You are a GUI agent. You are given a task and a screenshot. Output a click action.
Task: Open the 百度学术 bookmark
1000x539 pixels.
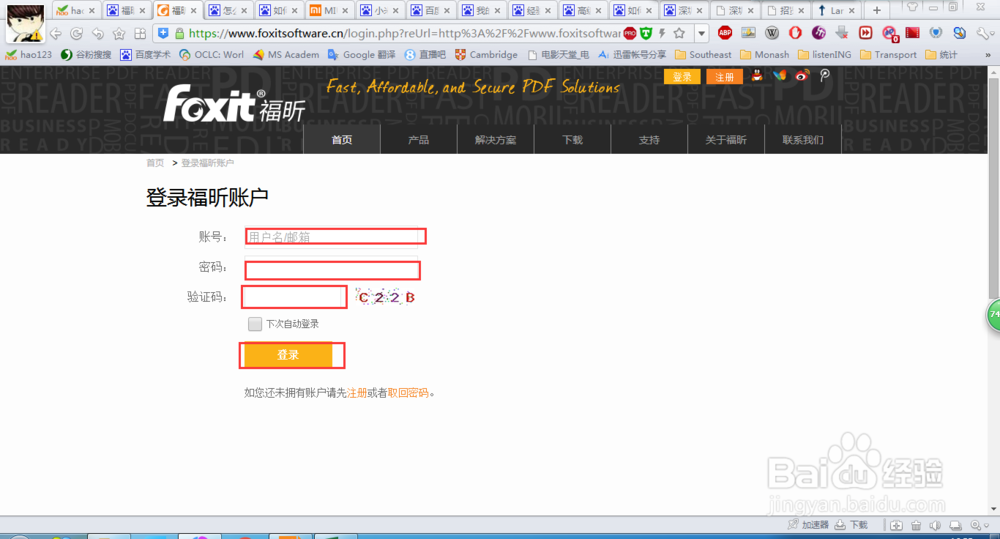145,55
